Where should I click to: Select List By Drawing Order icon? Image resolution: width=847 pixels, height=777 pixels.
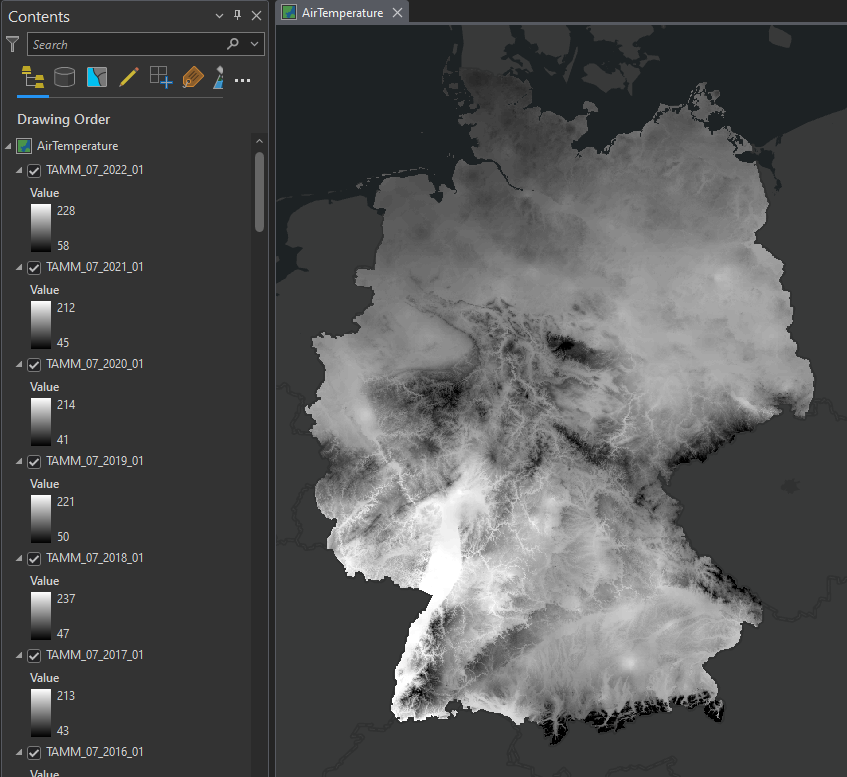[x=32, y=78]
